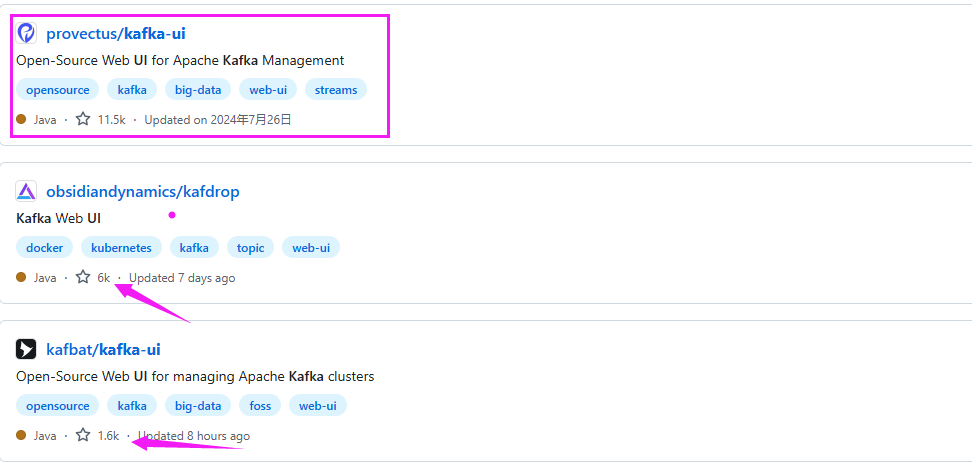
Task: Select the web-ui tag on kafbat/kafka-ui
Action: (318, 406)
